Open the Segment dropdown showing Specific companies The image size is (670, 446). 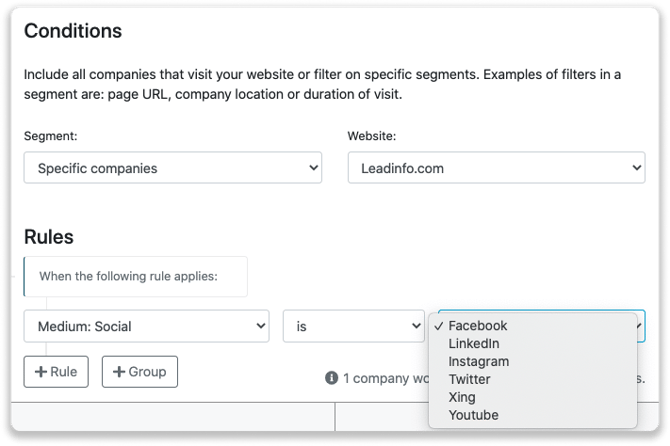[173, 168]
